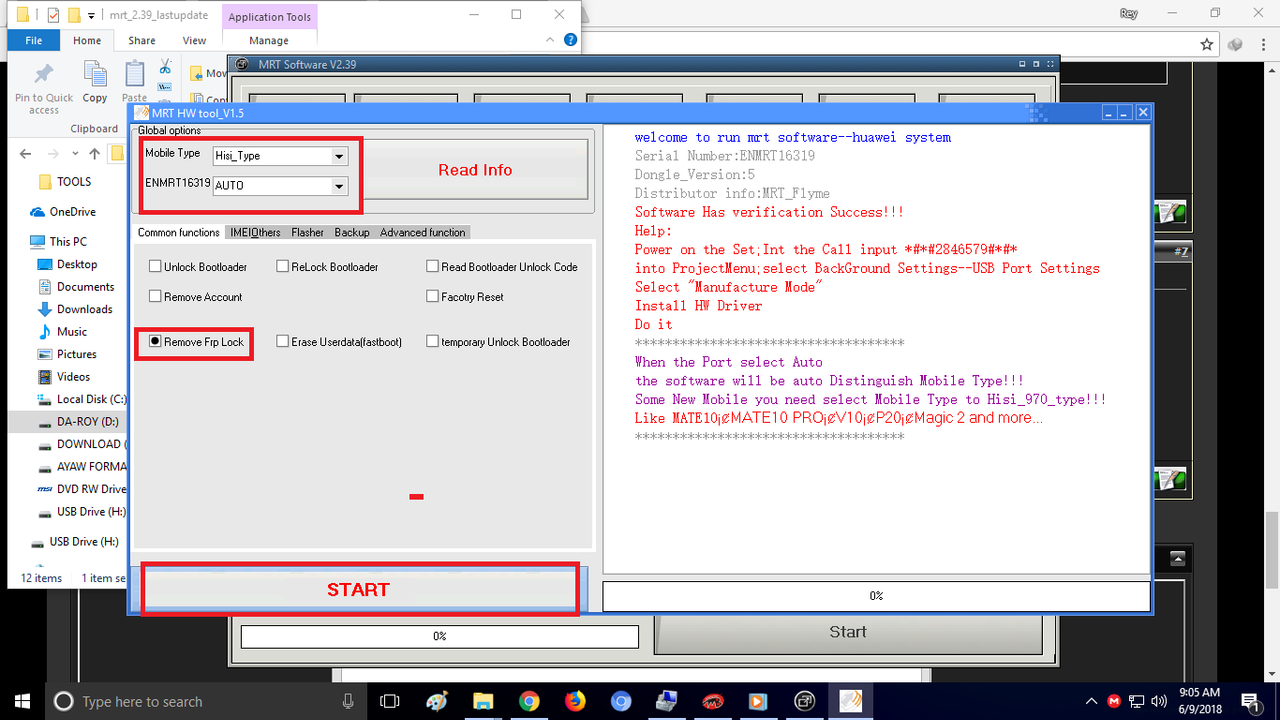Open Quick Access Toolbar customize arrow
Screen dimensions: 1280x720
92,15
